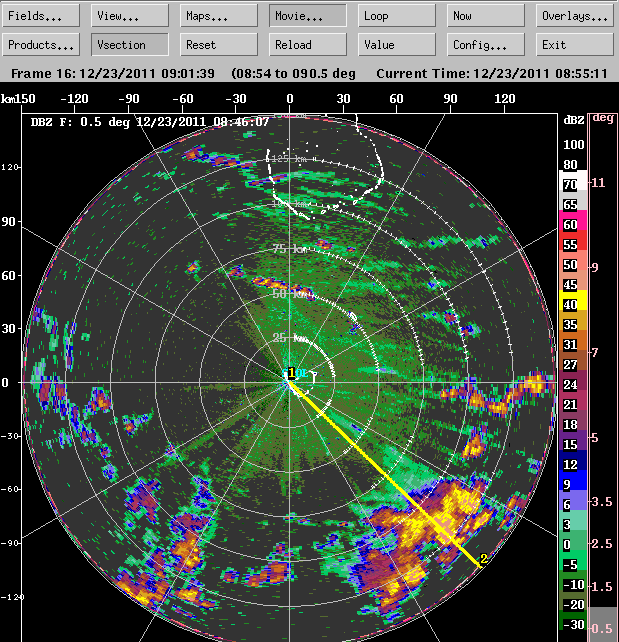
Task: Select the 1.5 deg elevation tick
Action: pos(601,586)
